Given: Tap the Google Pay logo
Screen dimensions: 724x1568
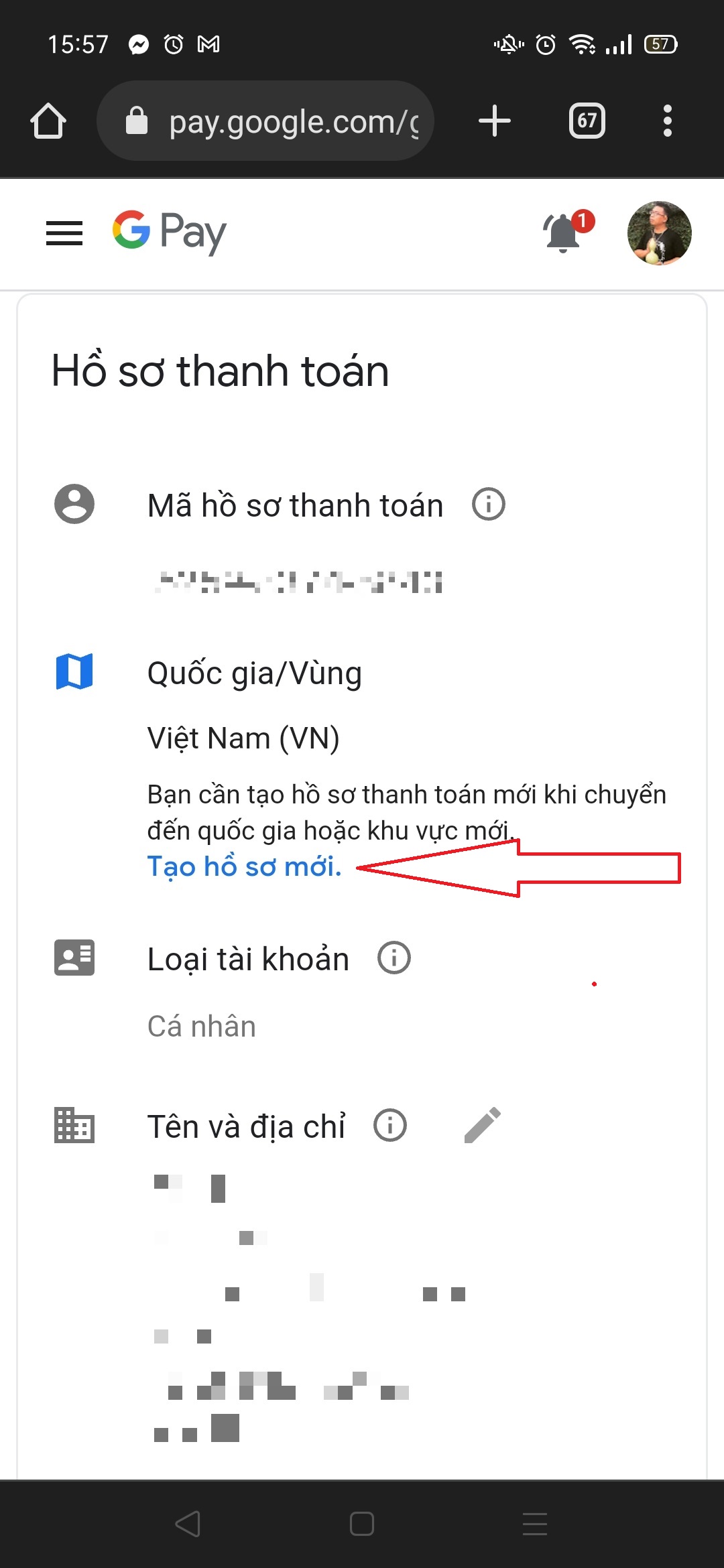Looking at the screenshot, I should [x=170, y=233].
